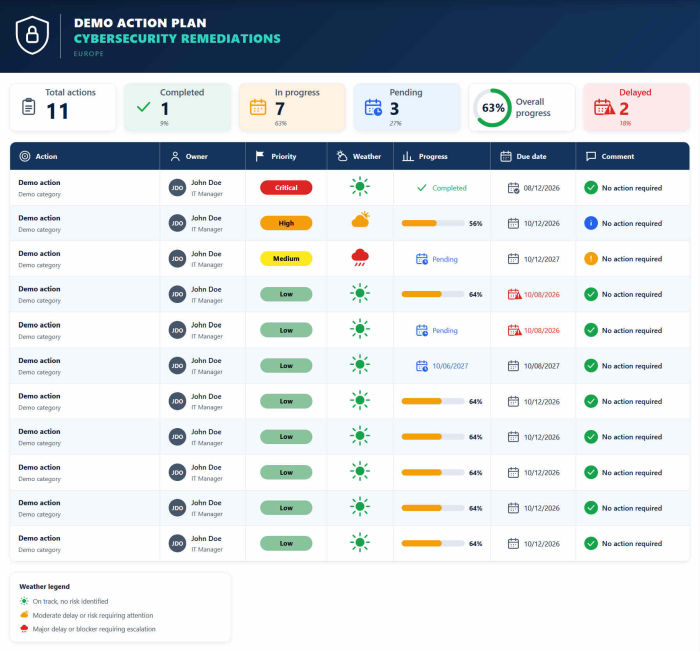Screen dimensions: 700x652
Task: Click "Moderate delay or risk requiring attention" text
Action: coord(93,615)
